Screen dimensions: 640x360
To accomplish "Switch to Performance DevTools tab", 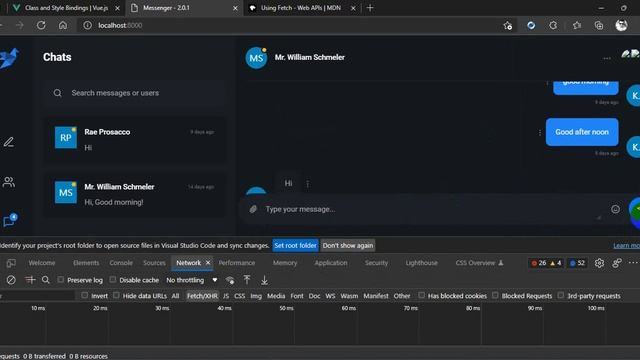I will (x=237, y=263).
